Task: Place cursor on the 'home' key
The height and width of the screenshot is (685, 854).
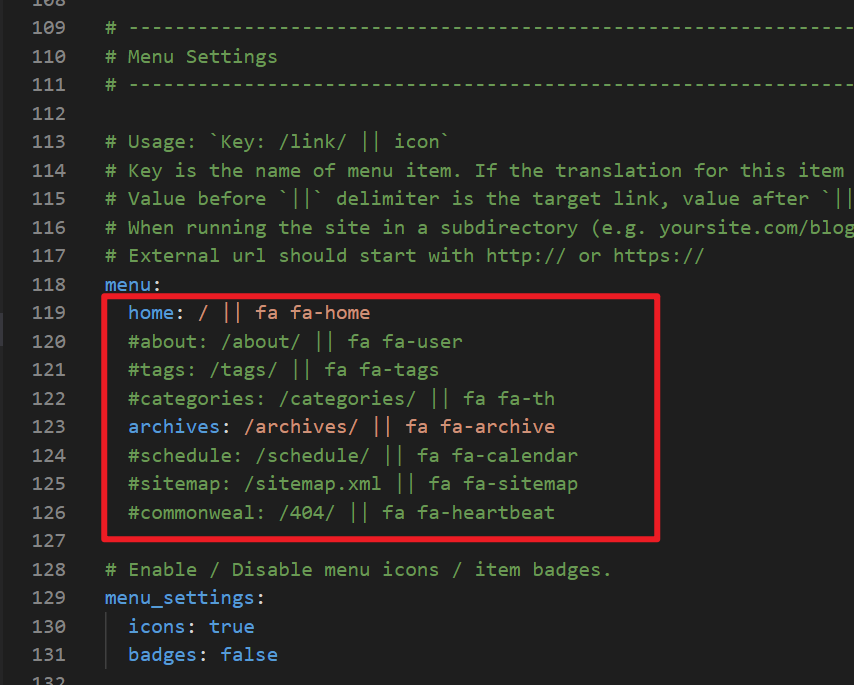Action: [x=150, y=313]
